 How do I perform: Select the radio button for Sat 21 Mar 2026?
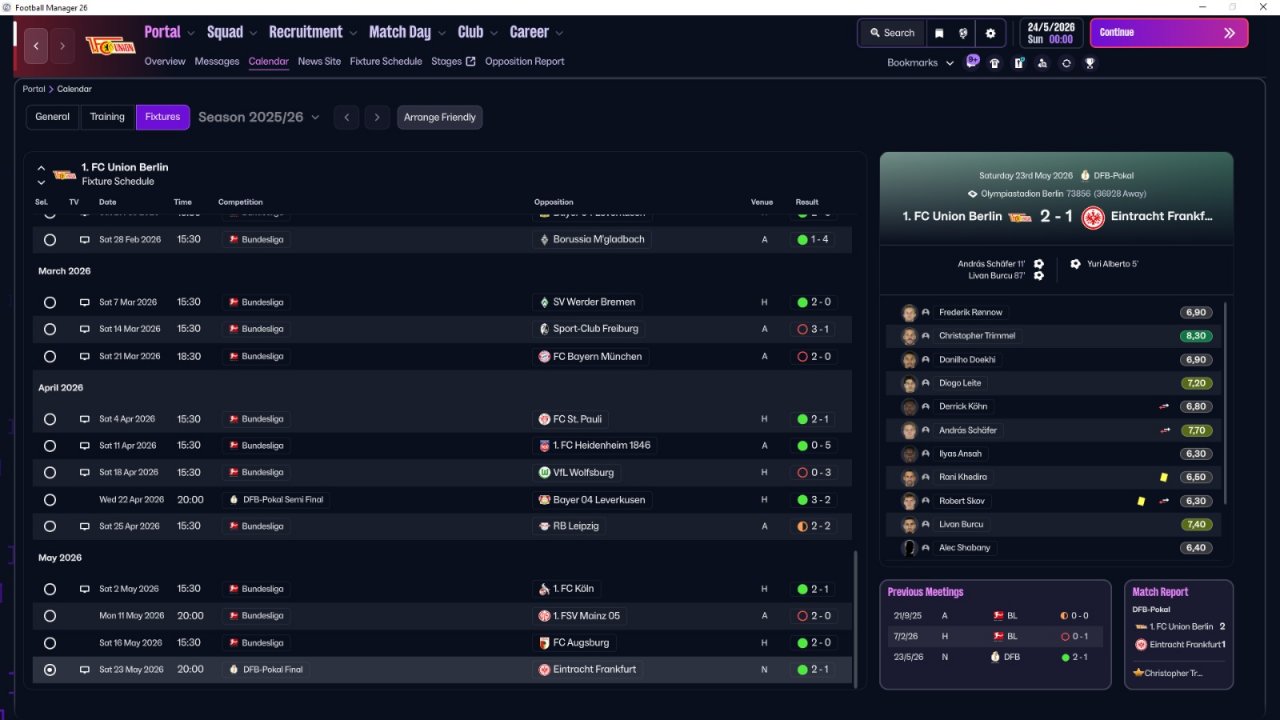coord(50,356)
